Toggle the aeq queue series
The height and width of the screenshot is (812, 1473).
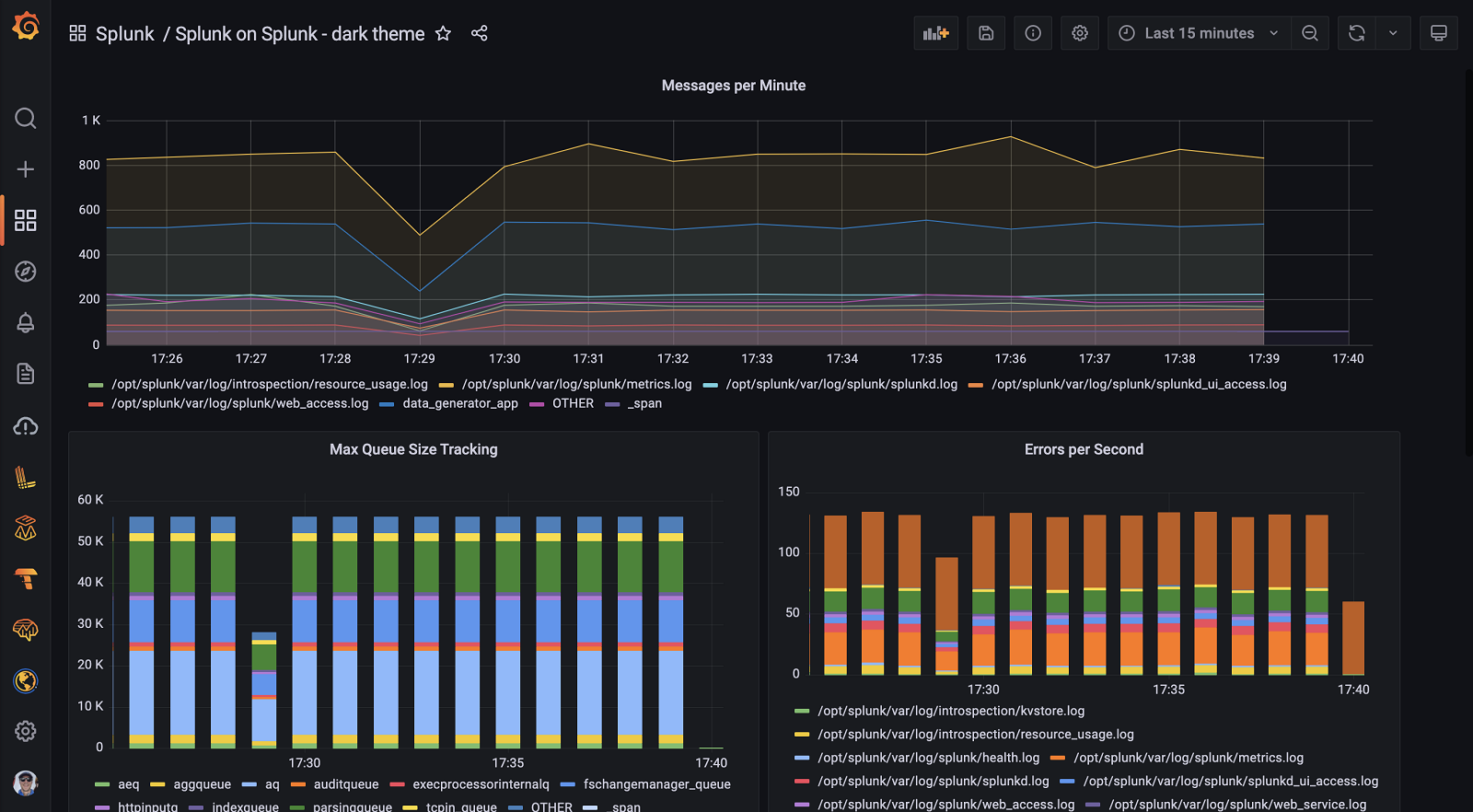[x=129, y=784]
